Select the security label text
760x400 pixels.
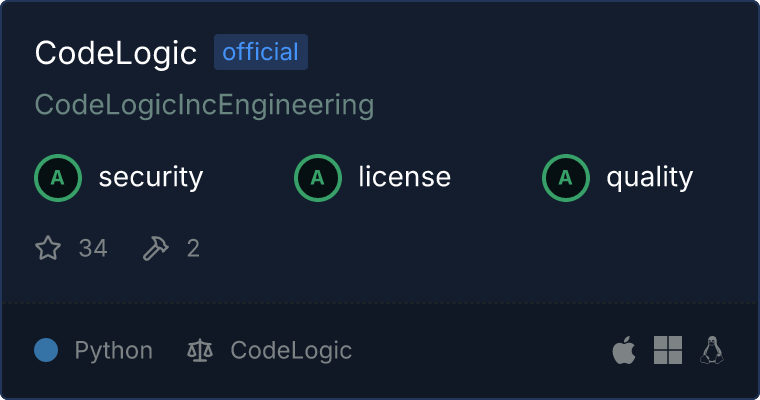(x=150, y=178)
